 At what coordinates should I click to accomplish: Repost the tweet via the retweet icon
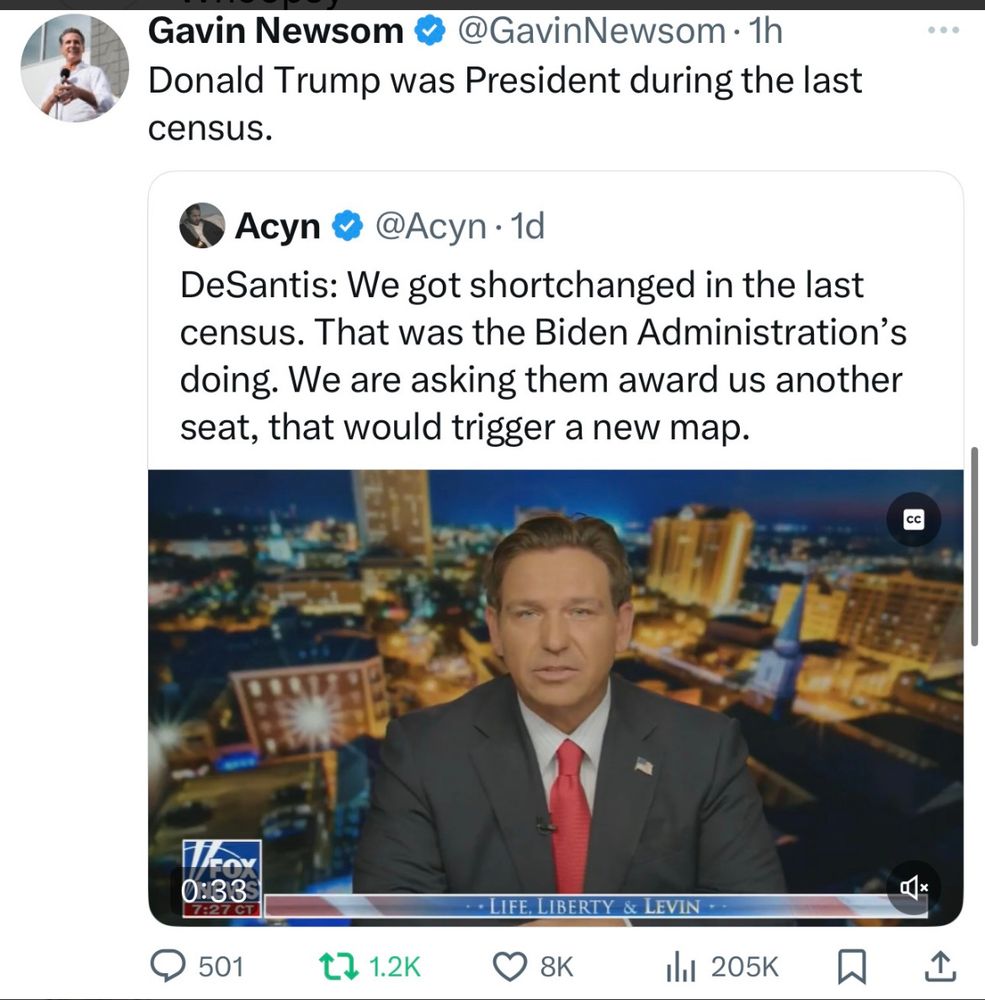[x=336, y=966]
